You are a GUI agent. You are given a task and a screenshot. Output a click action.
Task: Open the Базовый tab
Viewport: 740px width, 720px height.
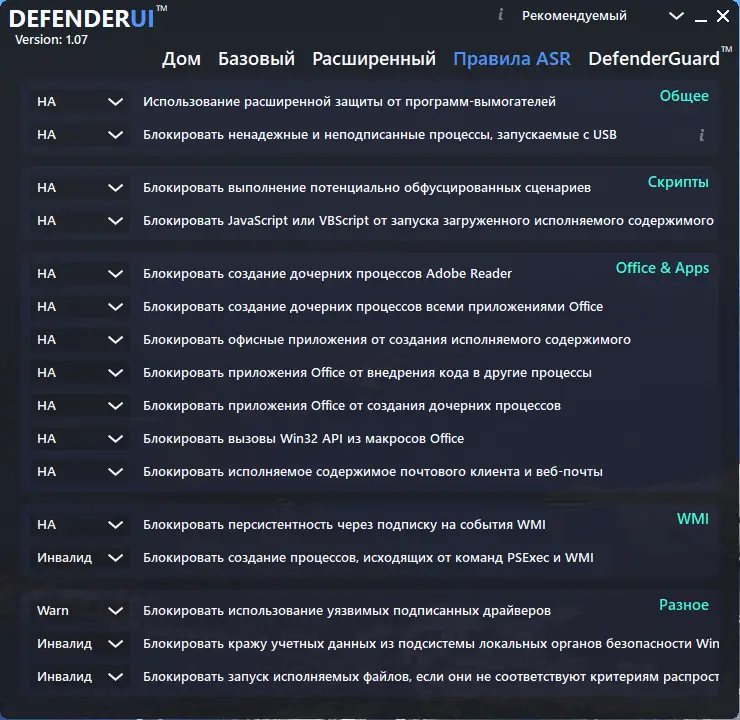[256, 59]
